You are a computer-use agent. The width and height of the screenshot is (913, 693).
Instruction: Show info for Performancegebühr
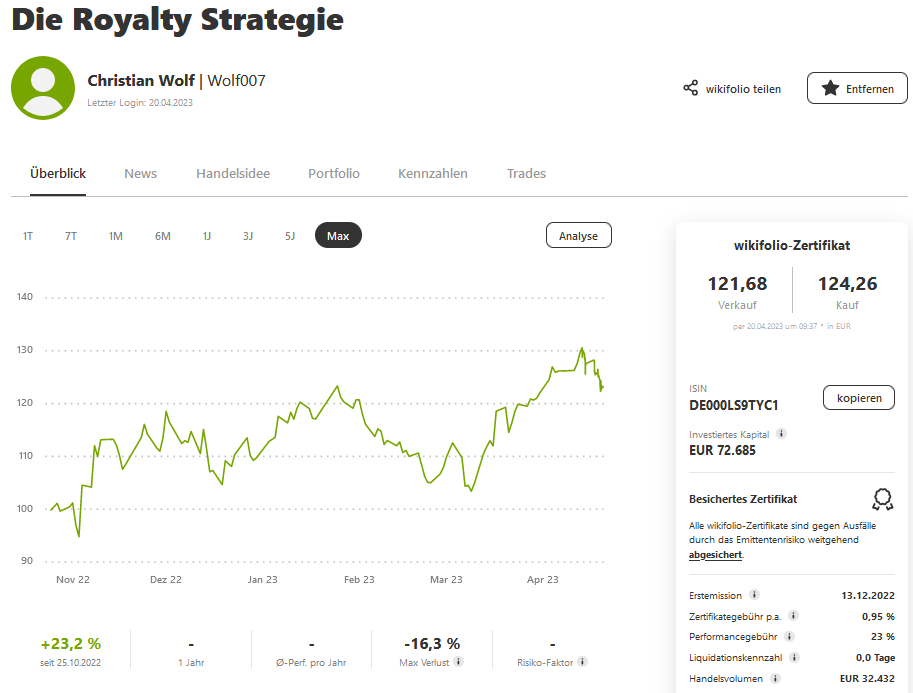(x=788, y=636)
